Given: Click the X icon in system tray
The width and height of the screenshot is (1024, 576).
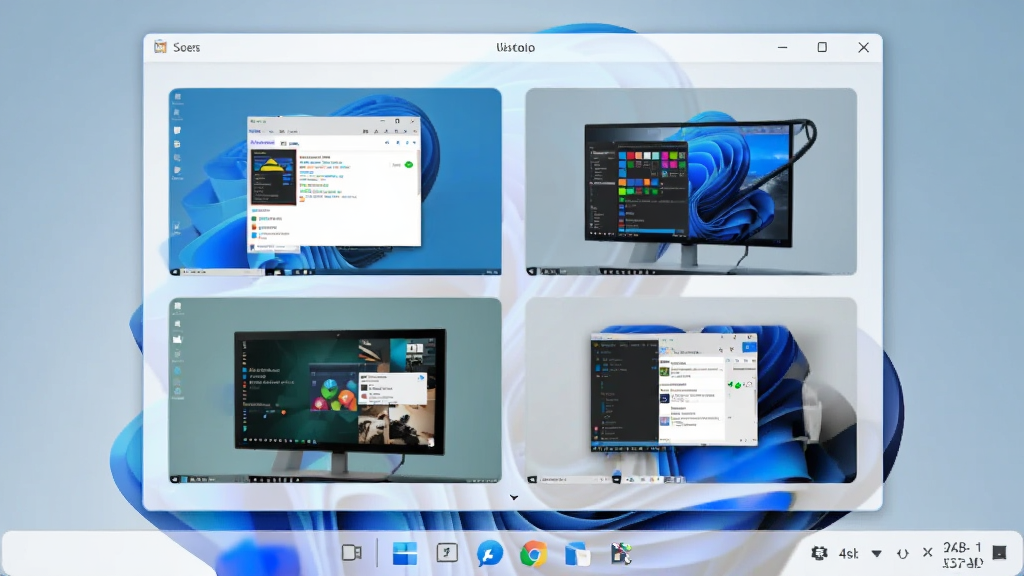Looking at the screenshot, I should (927, 552).
